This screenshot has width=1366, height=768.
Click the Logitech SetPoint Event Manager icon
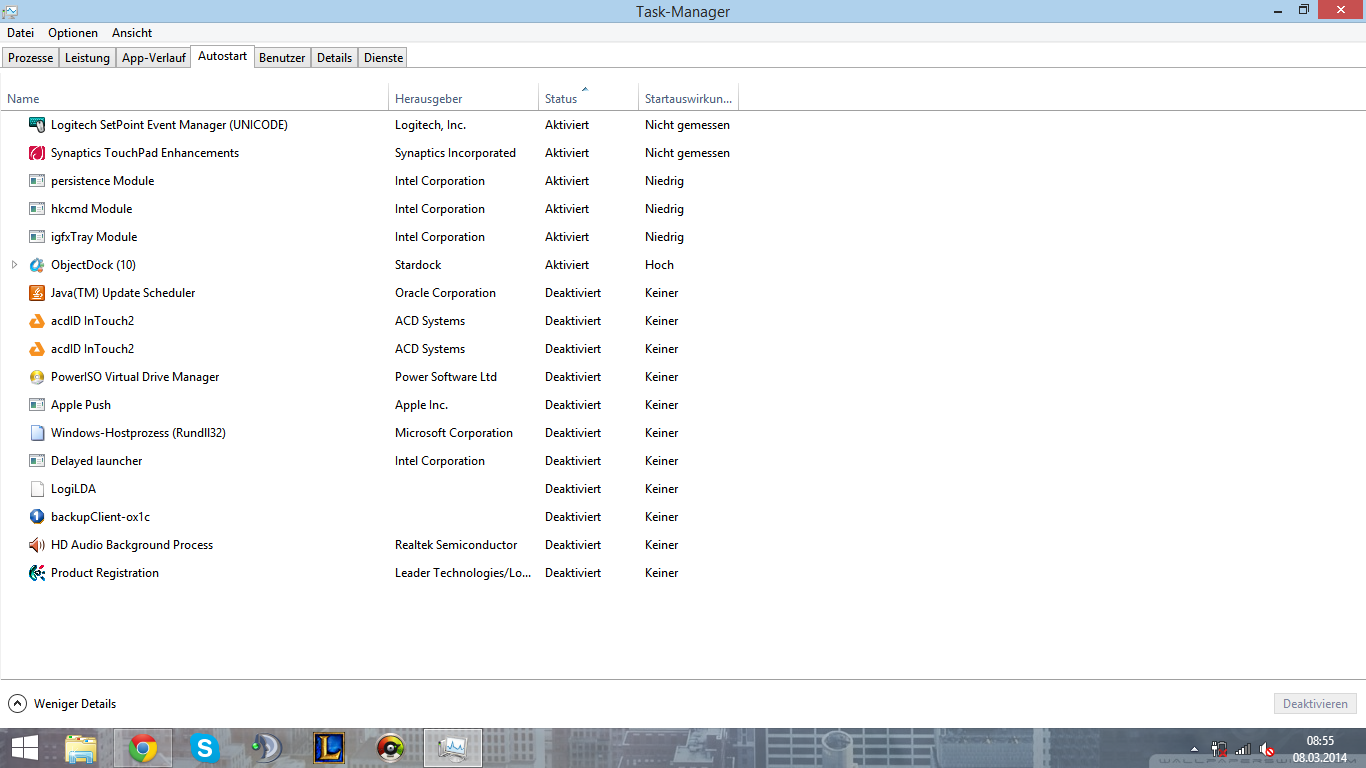pyautogui.click(x=37, y=125)
